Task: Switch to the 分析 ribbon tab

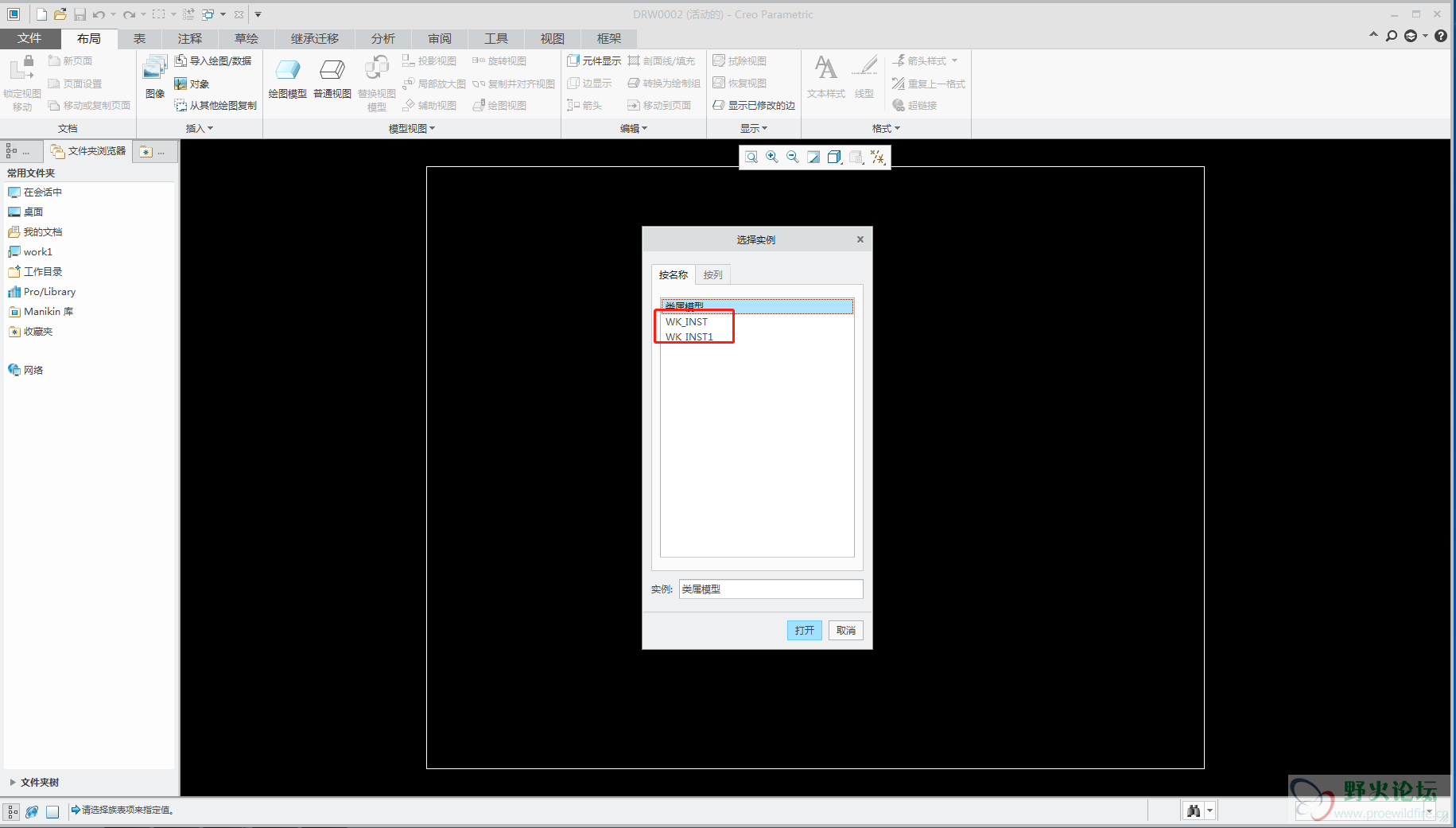Action: [383, 38]
